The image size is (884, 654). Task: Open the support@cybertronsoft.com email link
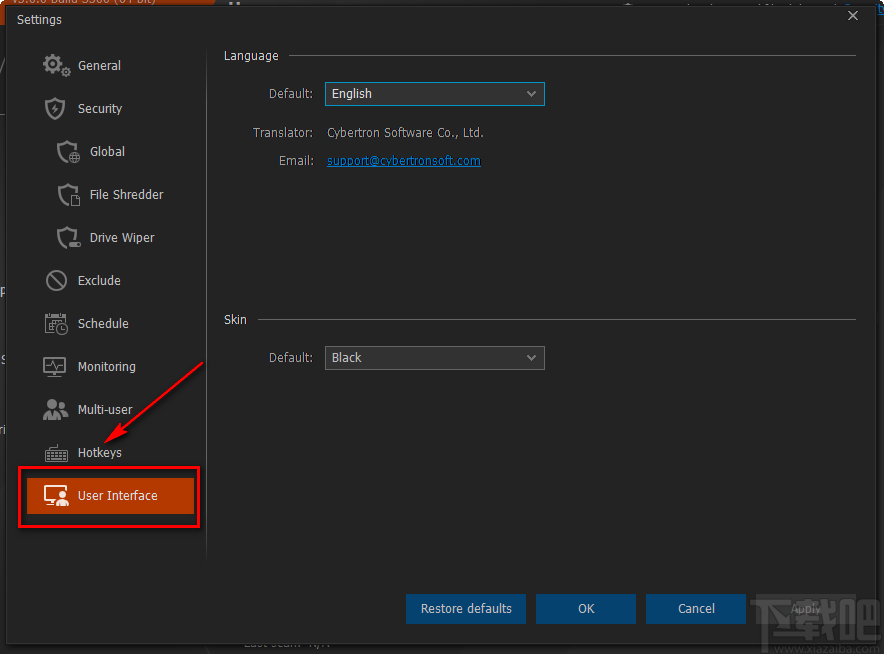[404, 161]
